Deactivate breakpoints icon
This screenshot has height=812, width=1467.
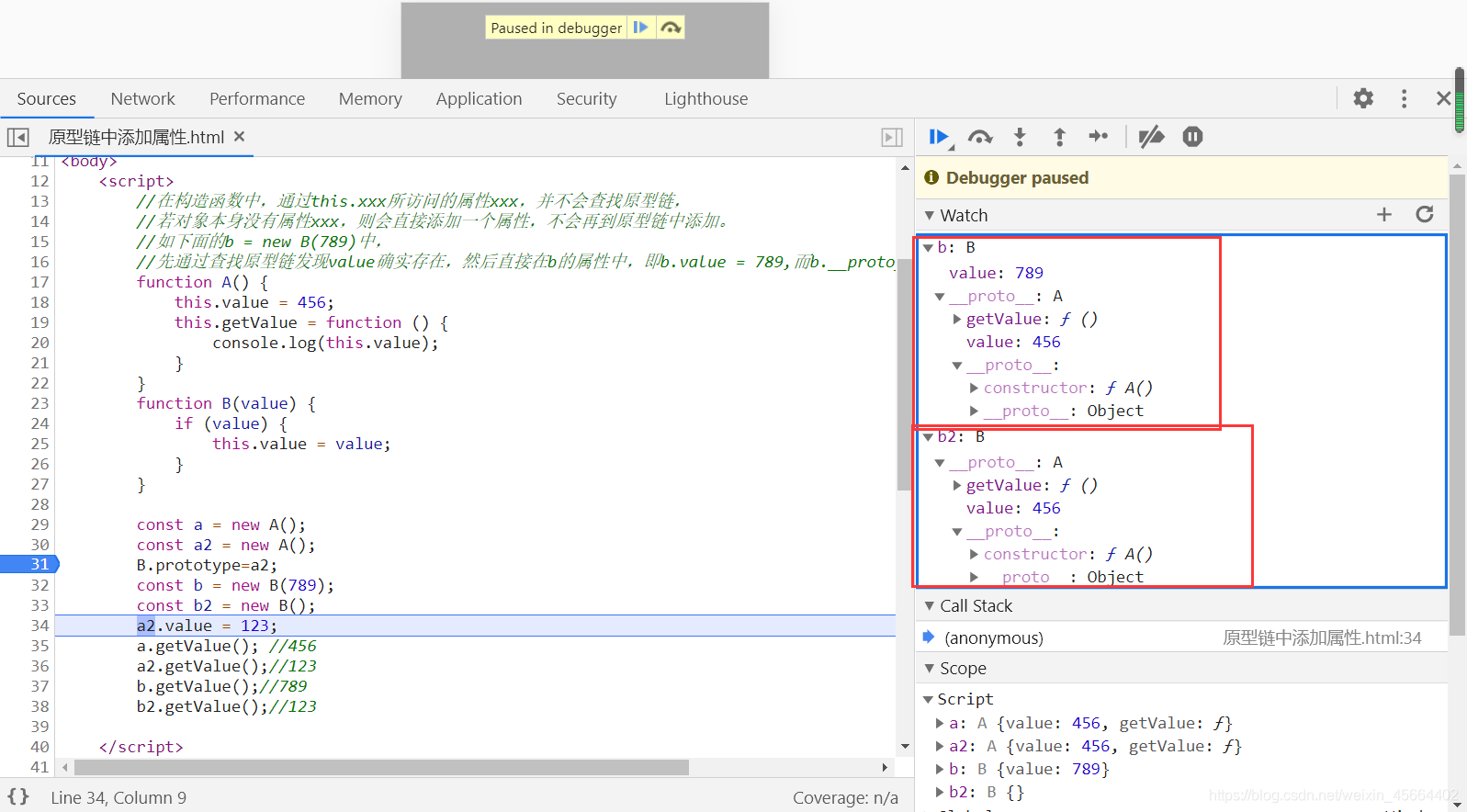coord(1151,137)
